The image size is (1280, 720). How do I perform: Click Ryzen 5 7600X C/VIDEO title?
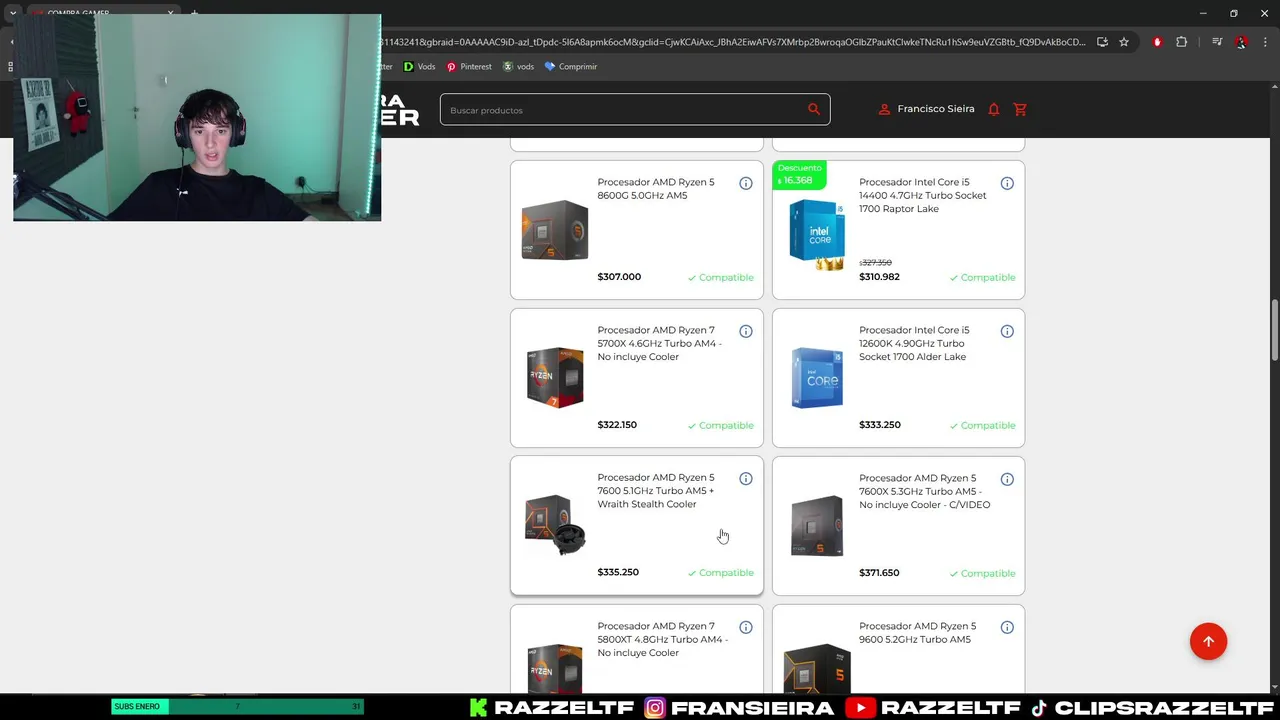pos(924,491)
